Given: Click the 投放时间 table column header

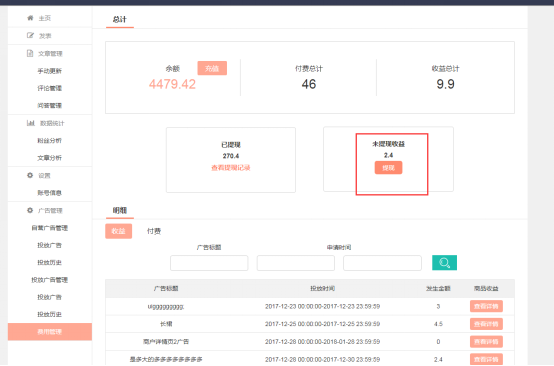Looking at the screenshot, I should 323,289.
